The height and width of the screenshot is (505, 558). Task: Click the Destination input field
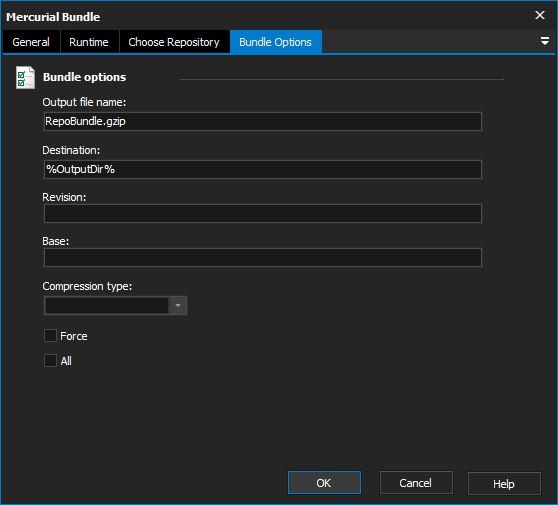point(263,169)
